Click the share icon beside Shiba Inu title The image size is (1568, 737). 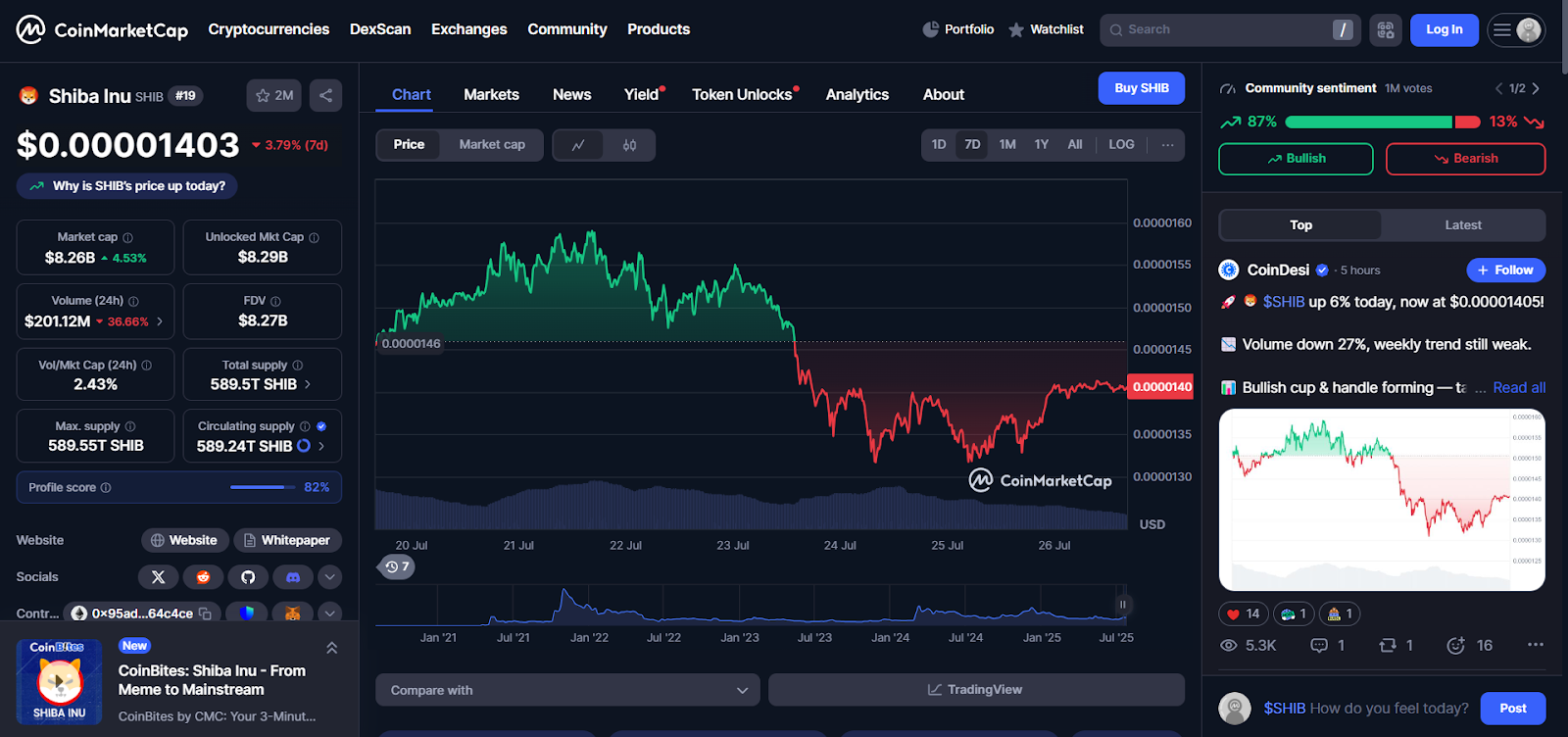[325, 95]
